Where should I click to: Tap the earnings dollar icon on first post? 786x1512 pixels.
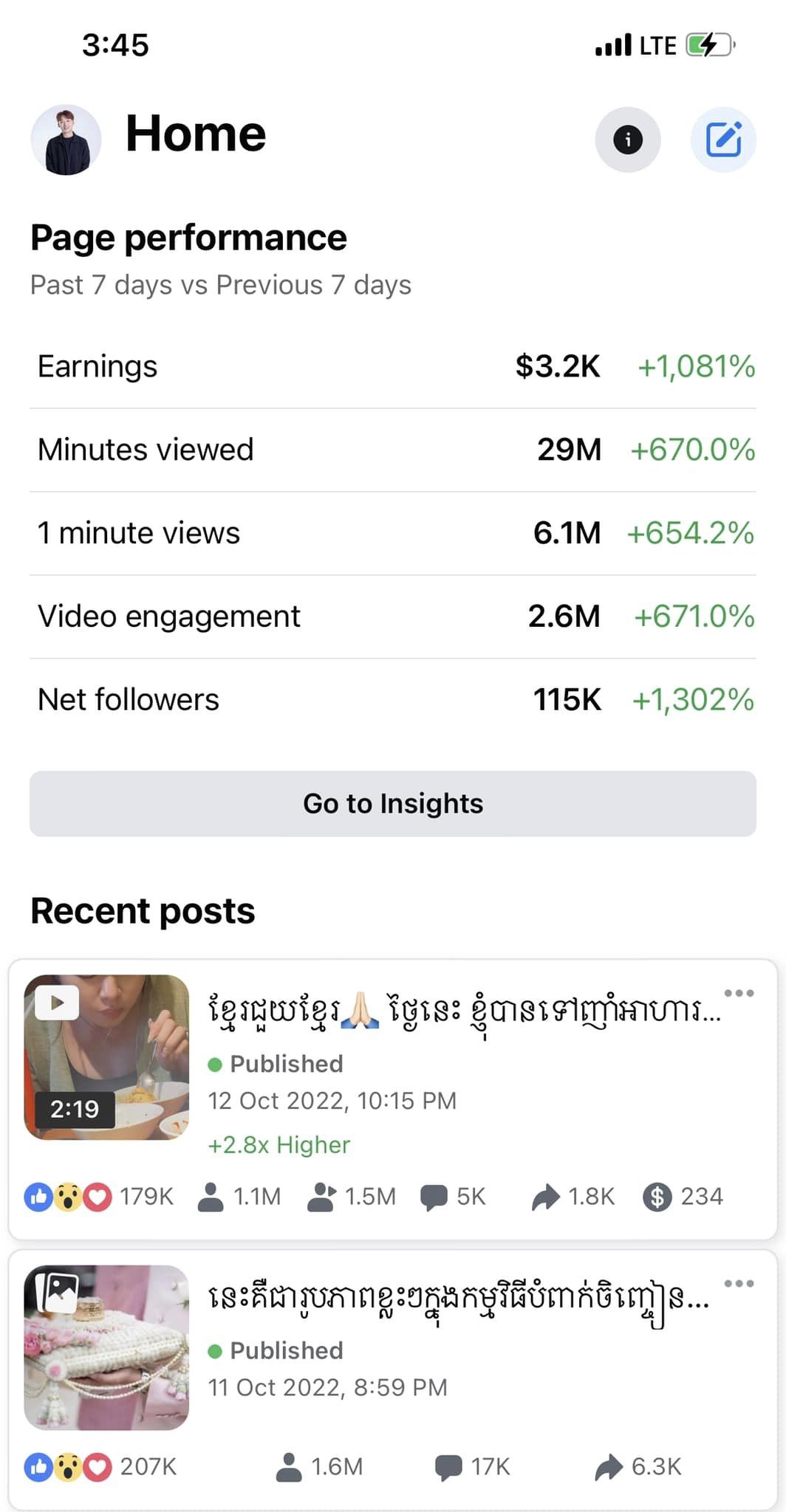657,1197
